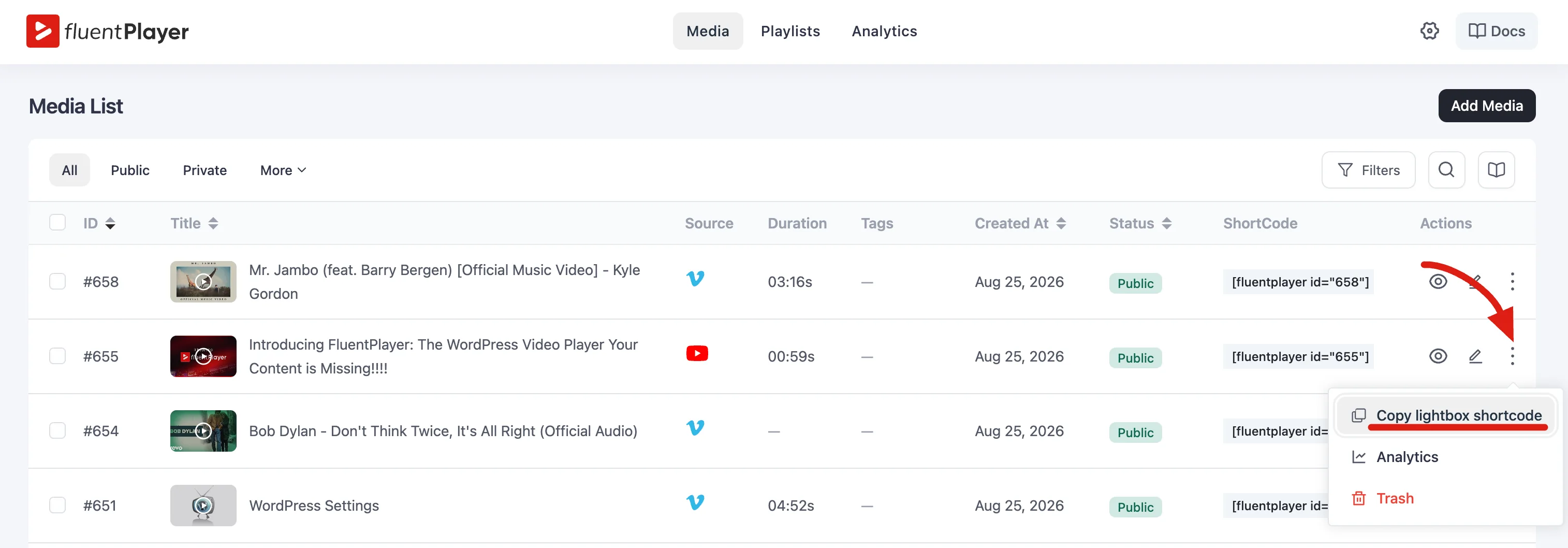This screenshot has width=1568, height=548.
Task: Switch to the Media tab
Action: click(707, 31)
